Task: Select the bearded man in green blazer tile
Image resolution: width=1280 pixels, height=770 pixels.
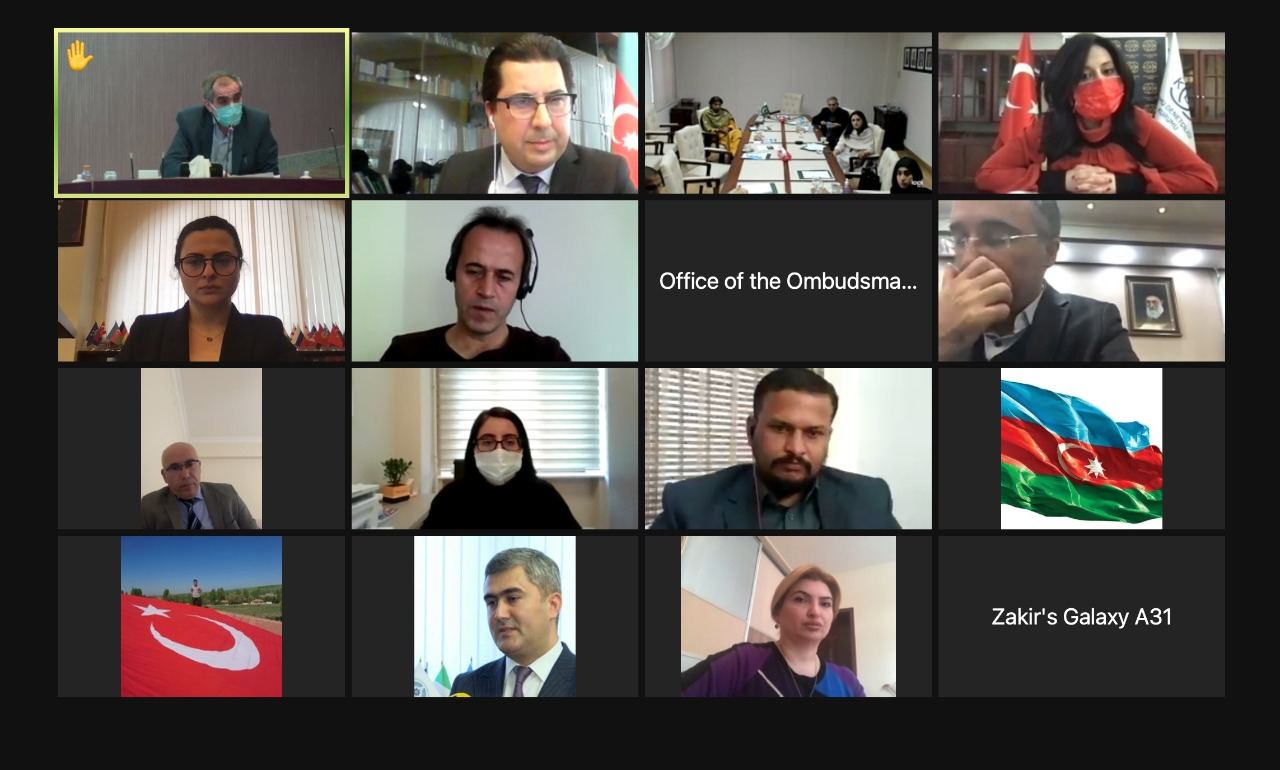Action: pyautogui.click(x=788, y=448)
